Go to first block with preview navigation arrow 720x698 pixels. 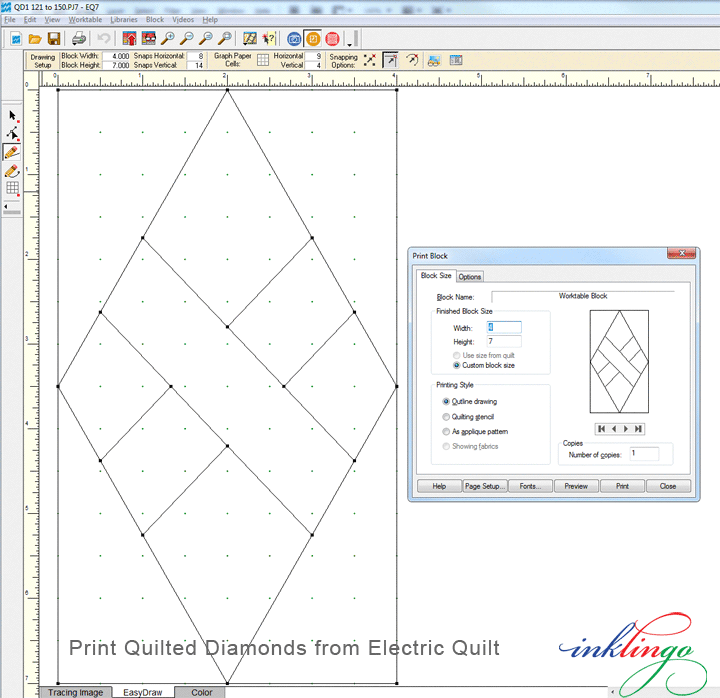tap(601, 428)
